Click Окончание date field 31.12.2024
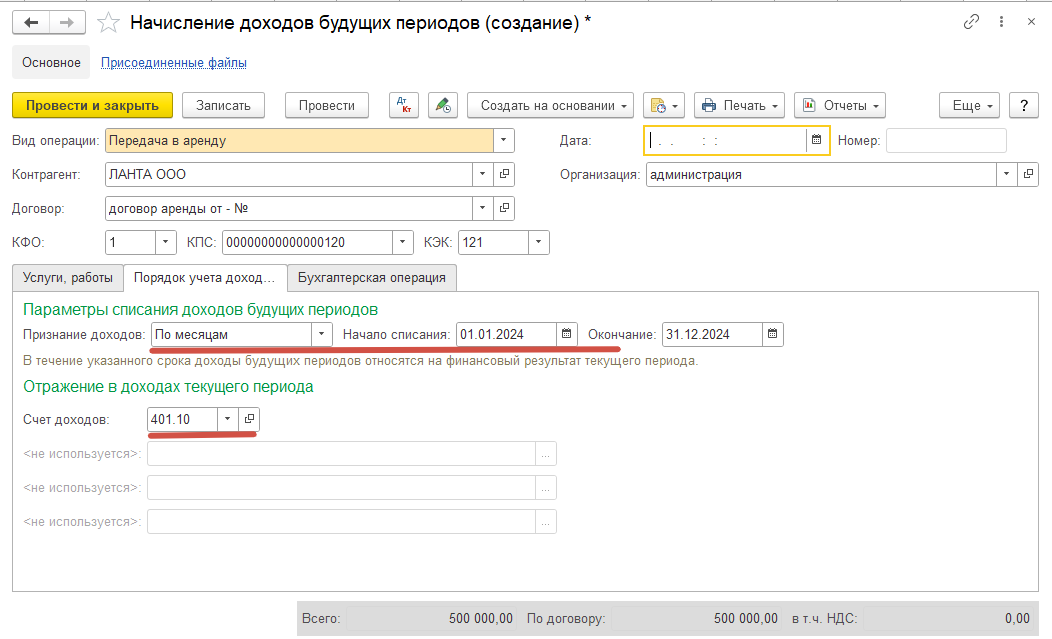Image resolution: width=1052 pixels, height=639 pixels. click(713, 334)
